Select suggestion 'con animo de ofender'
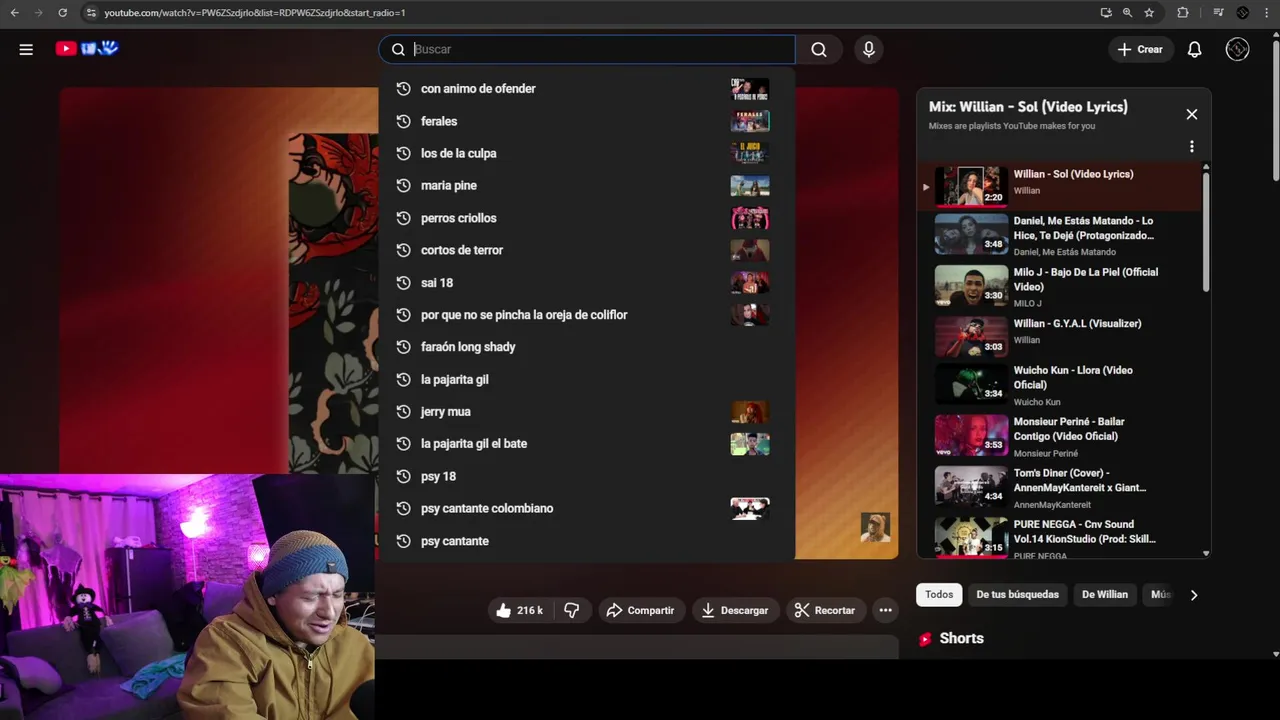Screen dimensions: 1280x720 [x=587, y=89]
